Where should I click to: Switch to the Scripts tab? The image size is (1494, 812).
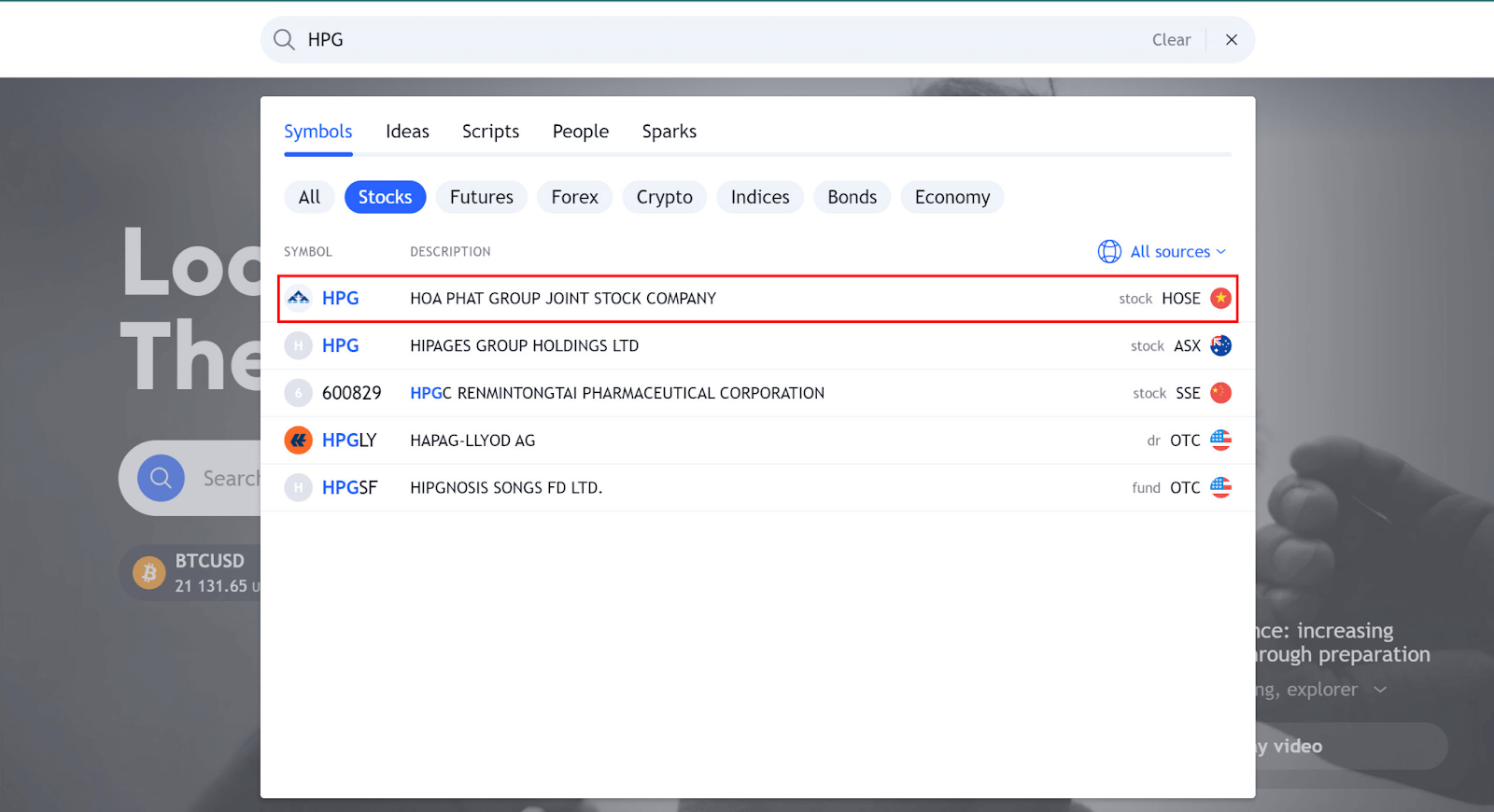(x=490, y=132)
